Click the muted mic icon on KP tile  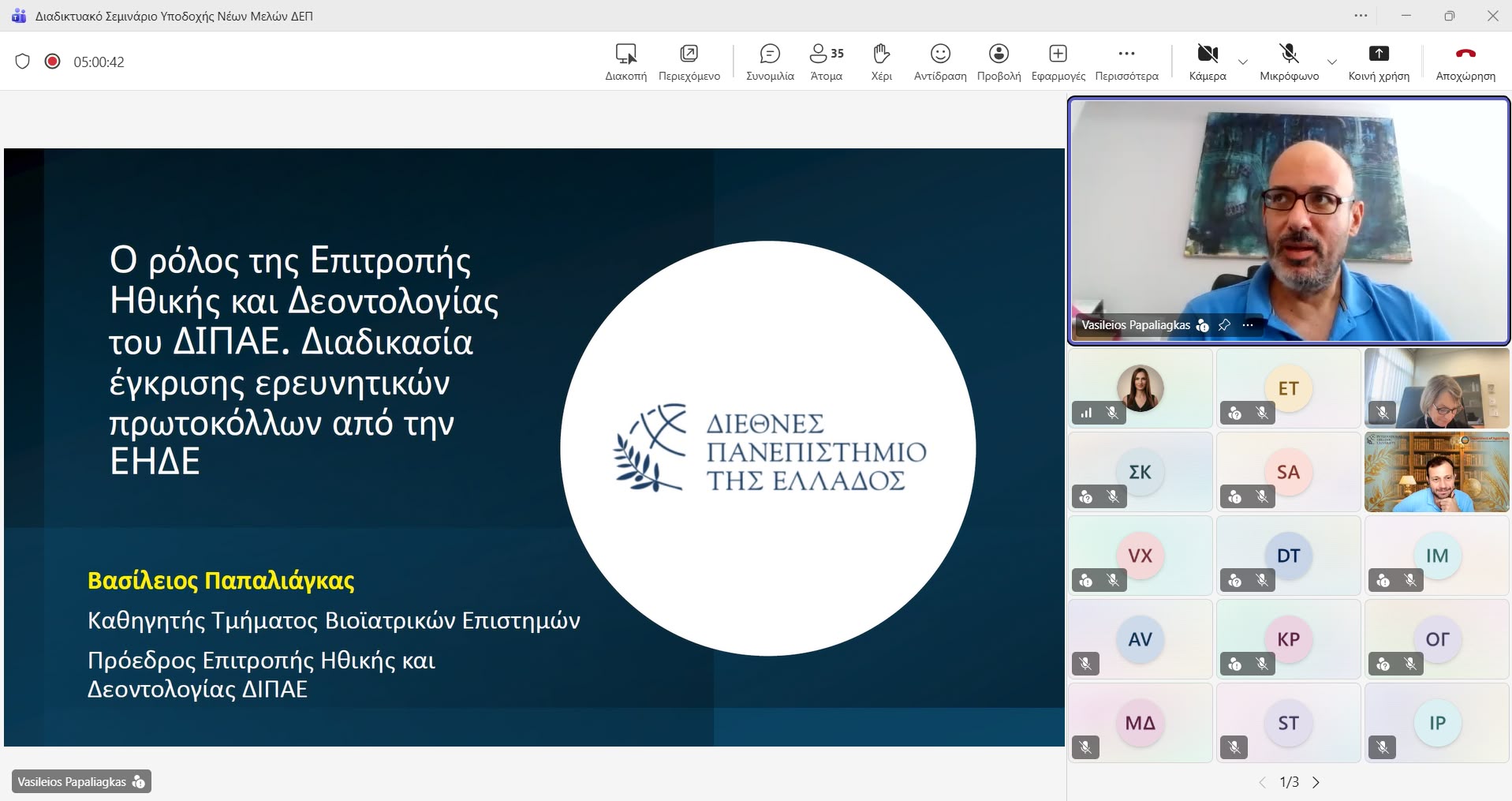[1262, 664]
